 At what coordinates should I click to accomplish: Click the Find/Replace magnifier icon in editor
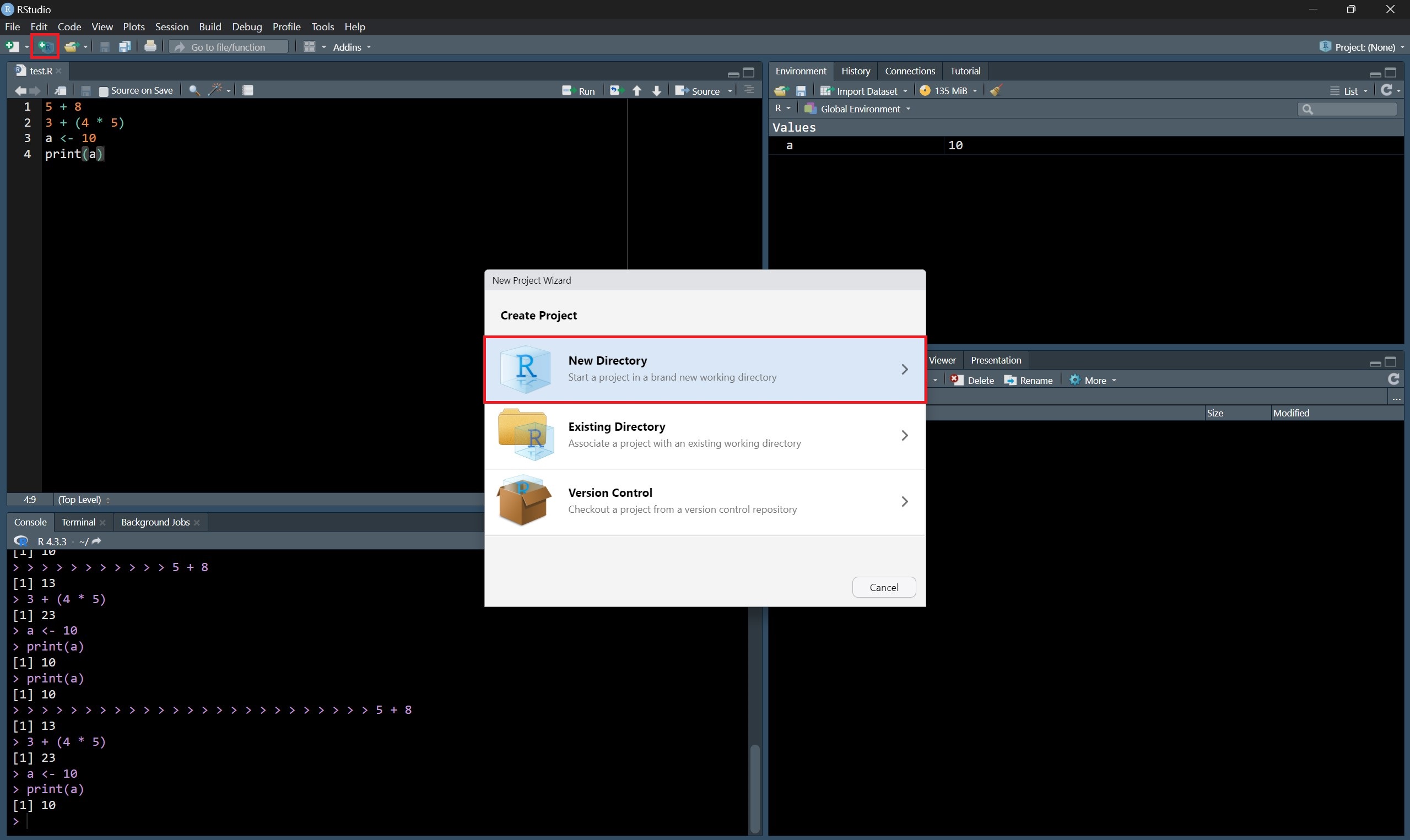(194, 90)
